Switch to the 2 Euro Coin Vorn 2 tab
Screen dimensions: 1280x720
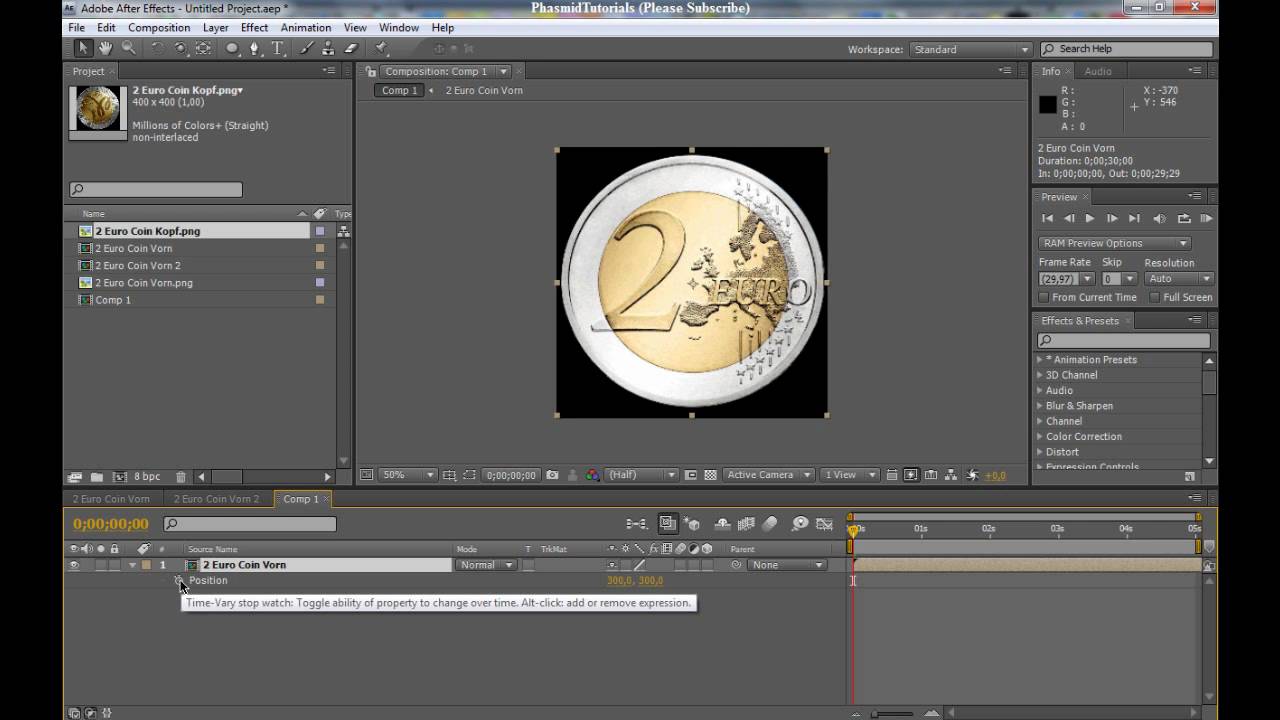coord(216,499)
